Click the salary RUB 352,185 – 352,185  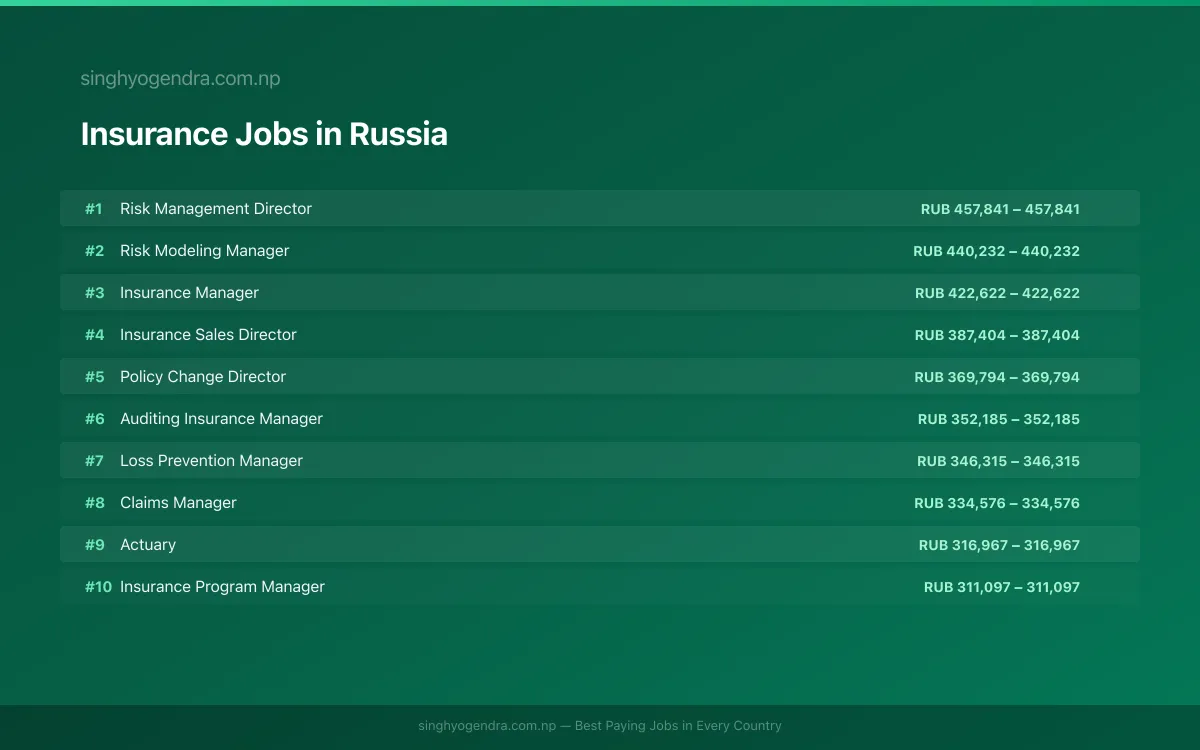(x=999, y=419)
